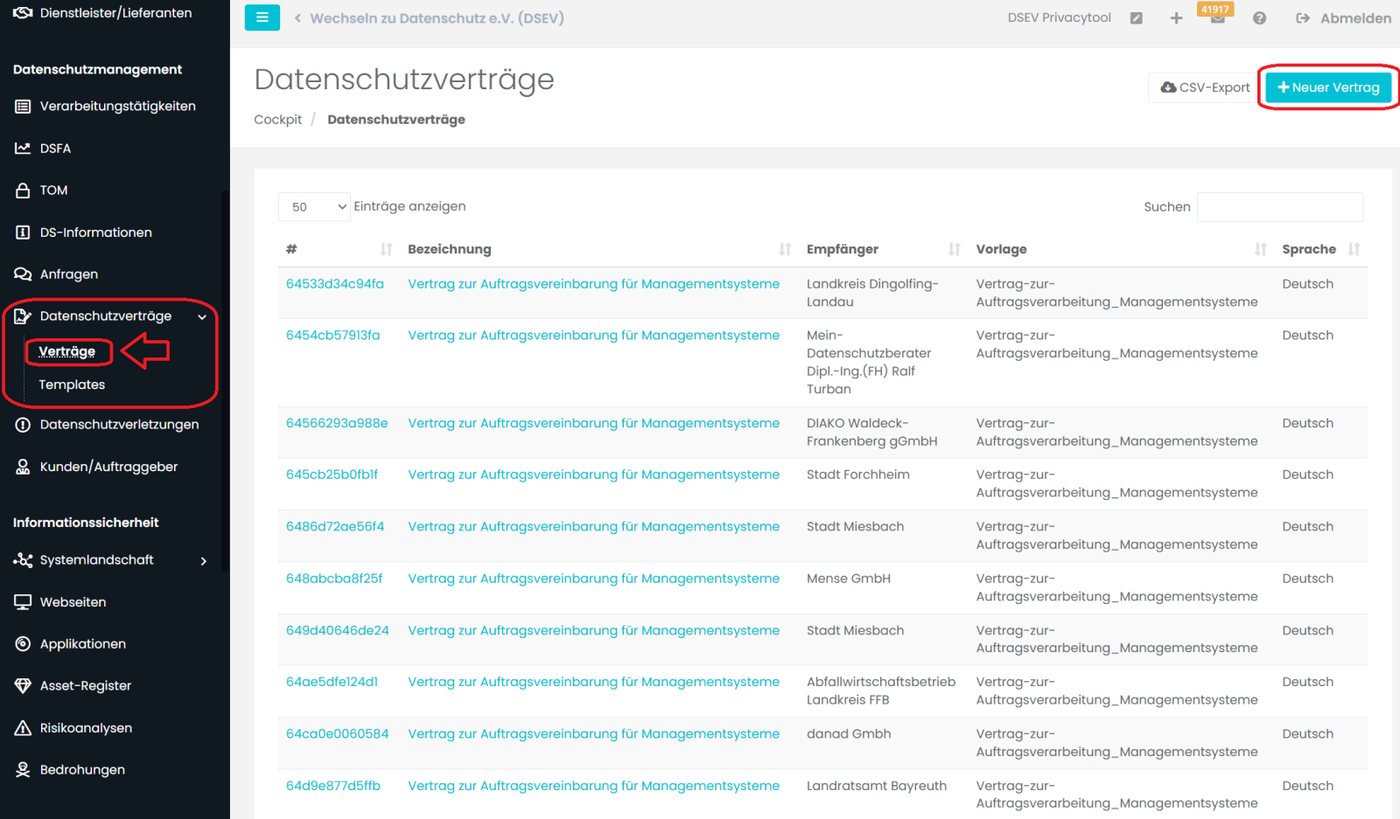Open Verarbeitungstätigkeiten in sidebar
This screenshot has width=1400, height=819.
[117, 106]
